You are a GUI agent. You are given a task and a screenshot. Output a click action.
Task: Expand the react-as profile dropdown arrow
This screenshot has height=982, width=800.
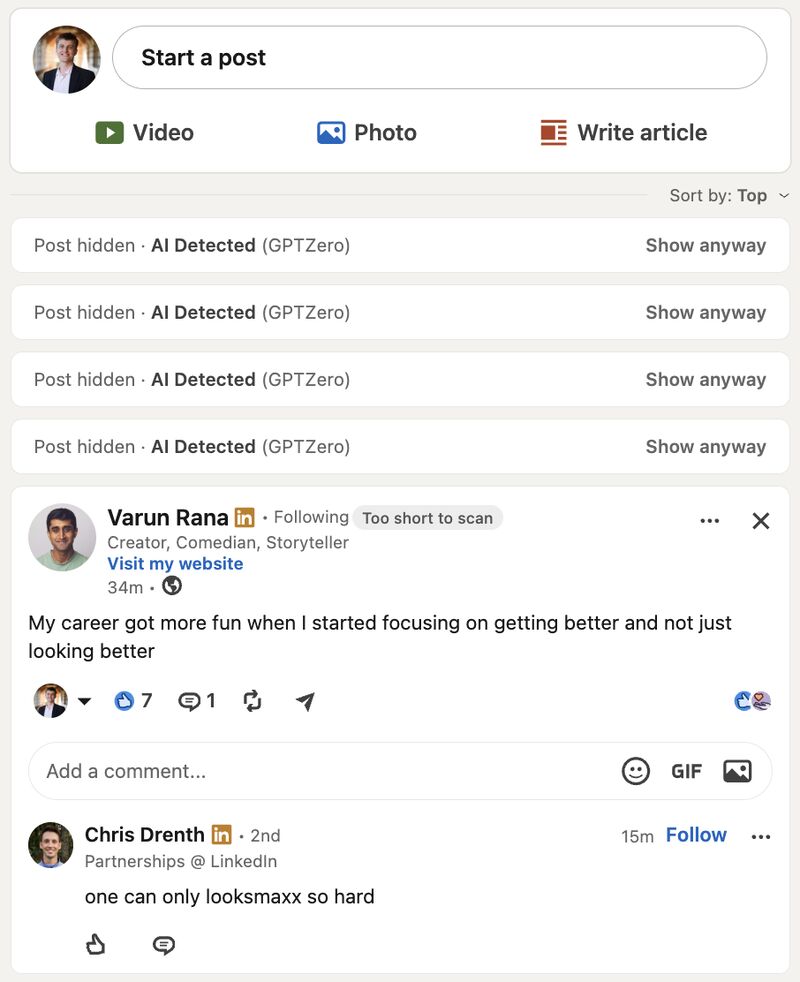pyautogui.click(x=84, y=701)
